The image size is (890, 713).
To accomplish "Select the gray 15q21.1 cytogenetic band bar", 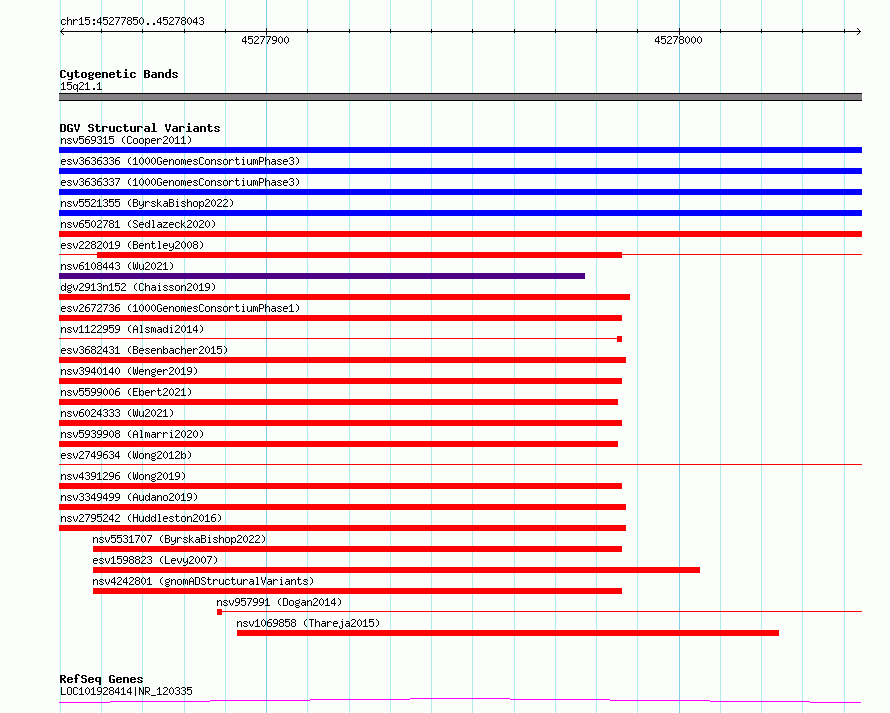I will coord(460,97).
